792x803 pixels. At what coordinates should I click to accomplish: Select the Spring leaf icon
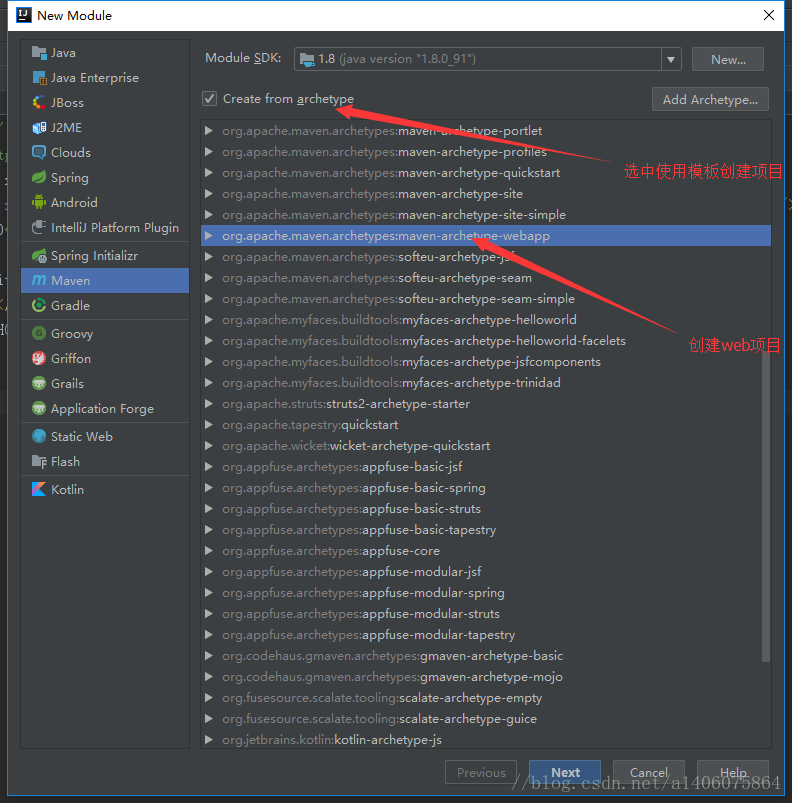click(39, 178)
